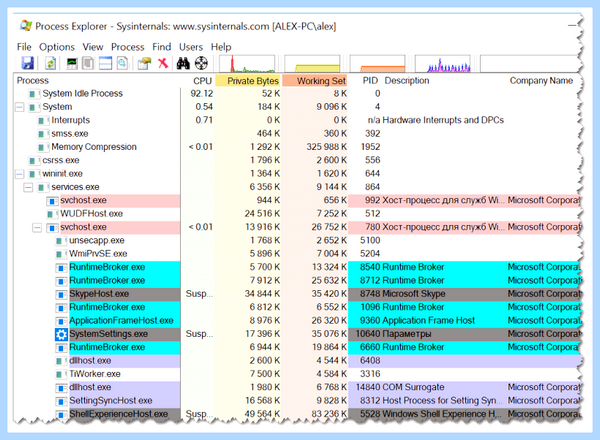The width and height of the screenshot is (600, 440).
Task: Click the 325 988 K working set value
Action: click(326, 147)
